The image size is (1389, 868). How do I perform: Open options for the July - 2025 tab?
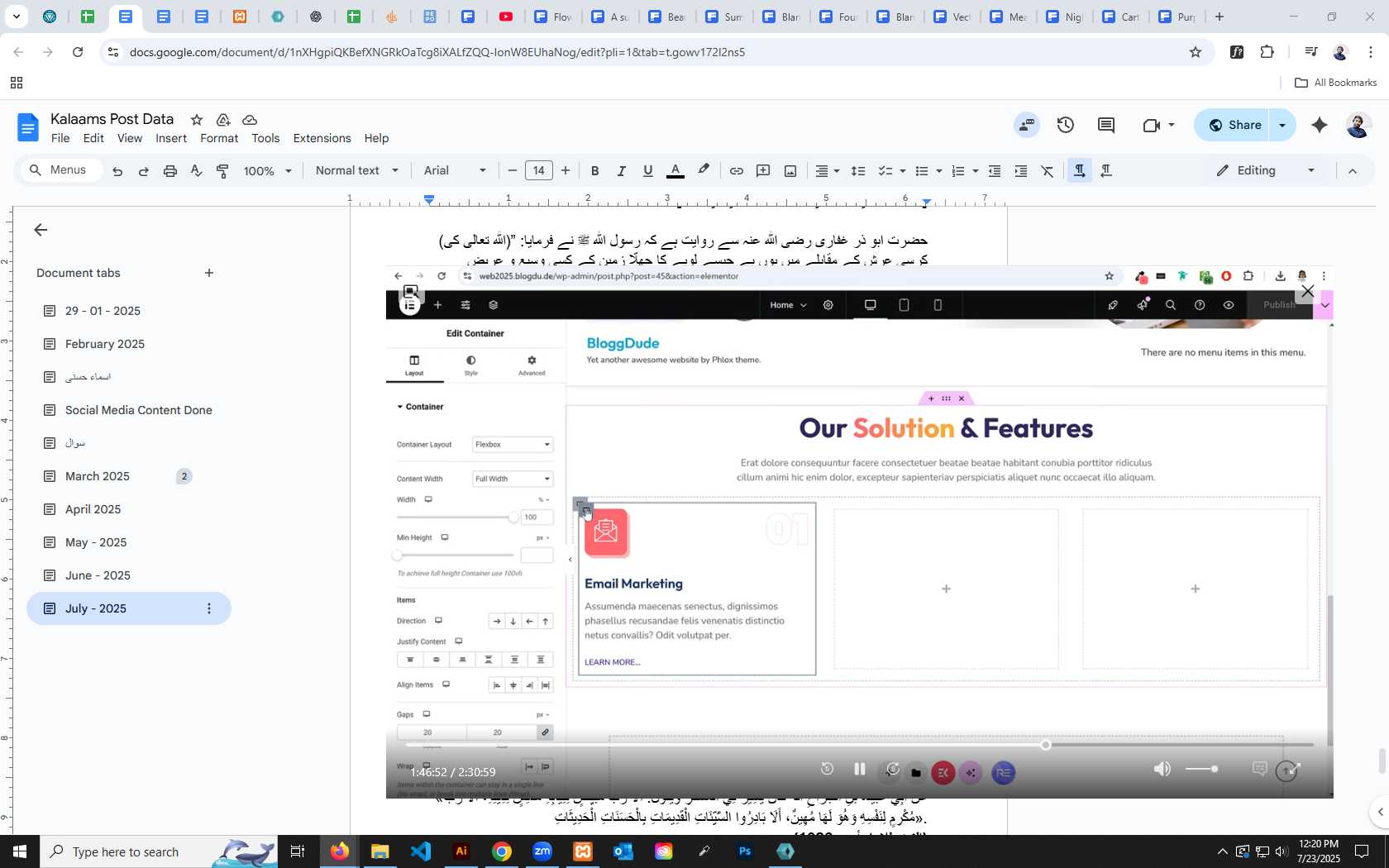(209, 608)
